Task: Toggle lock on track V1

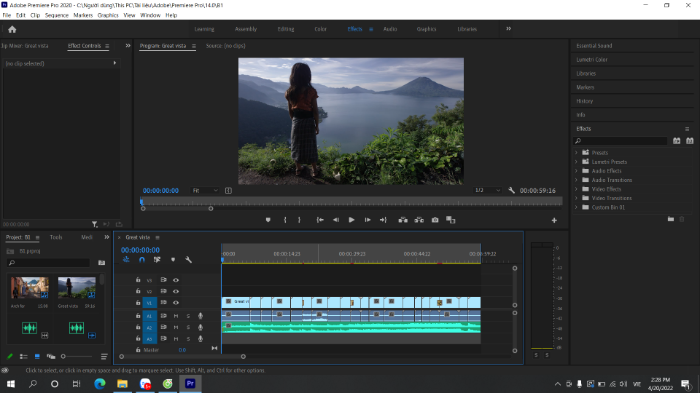Action: 138,302
